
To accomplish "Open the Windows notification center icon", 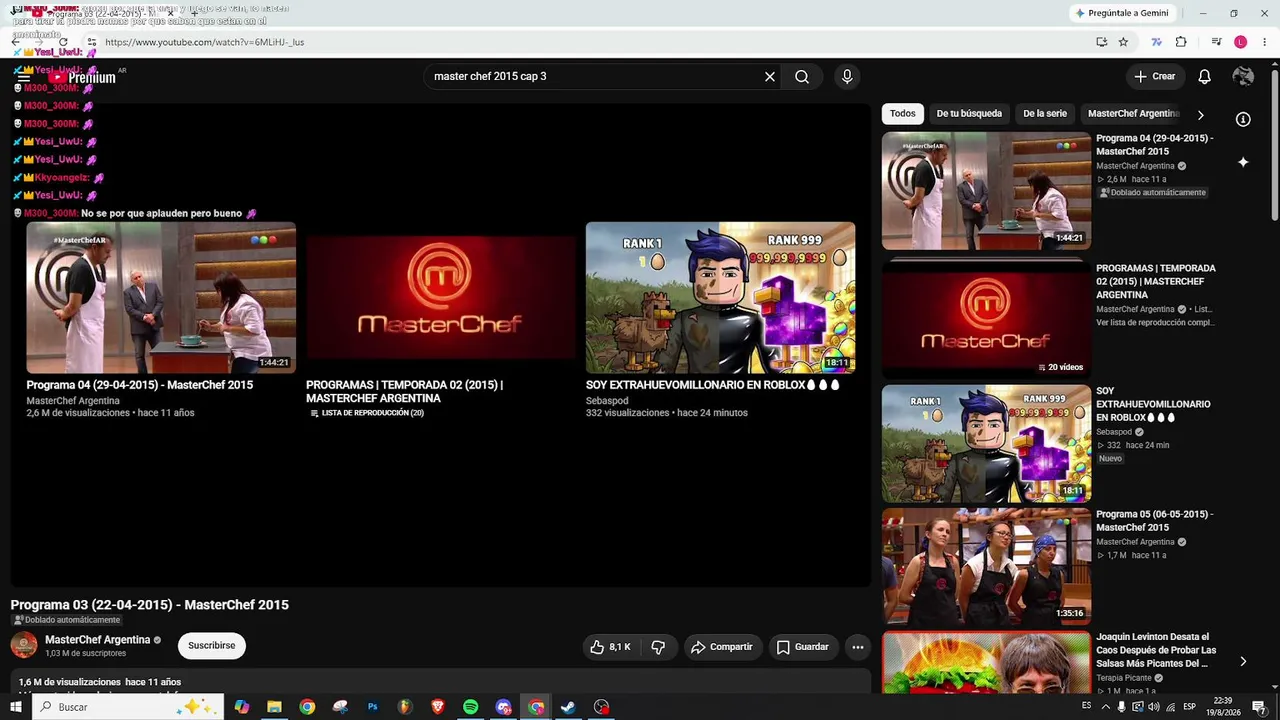I will [x=1259, y=707].
